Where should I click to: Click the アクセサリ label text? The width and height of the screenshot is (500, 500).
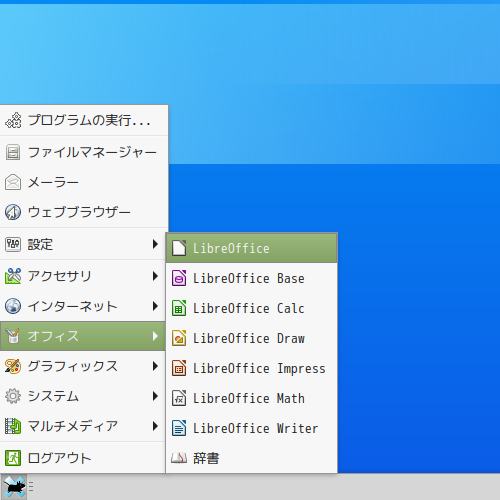(x=59, y=276)
